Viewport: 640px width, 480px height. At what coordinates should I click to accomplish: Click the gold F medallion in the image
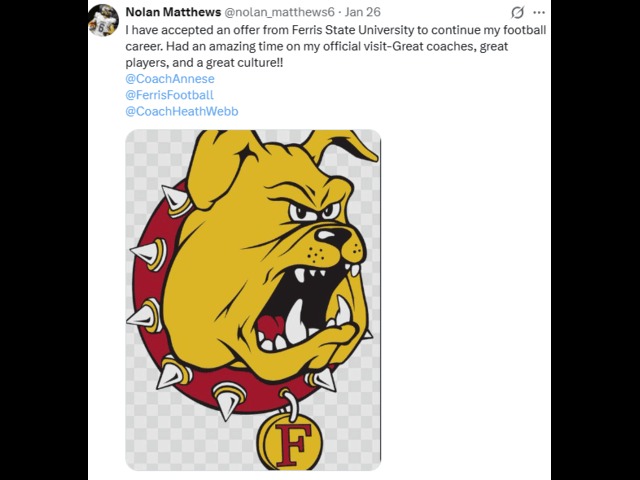(292, 440)
